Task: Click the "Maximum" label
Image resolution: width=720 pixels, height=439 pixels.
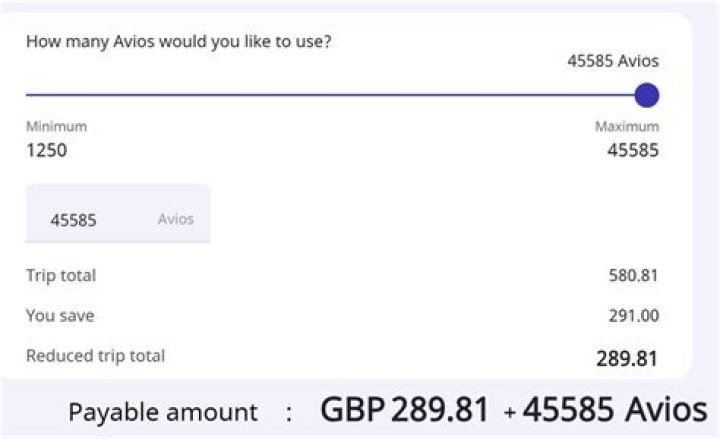Action: [x=627, y=127]
